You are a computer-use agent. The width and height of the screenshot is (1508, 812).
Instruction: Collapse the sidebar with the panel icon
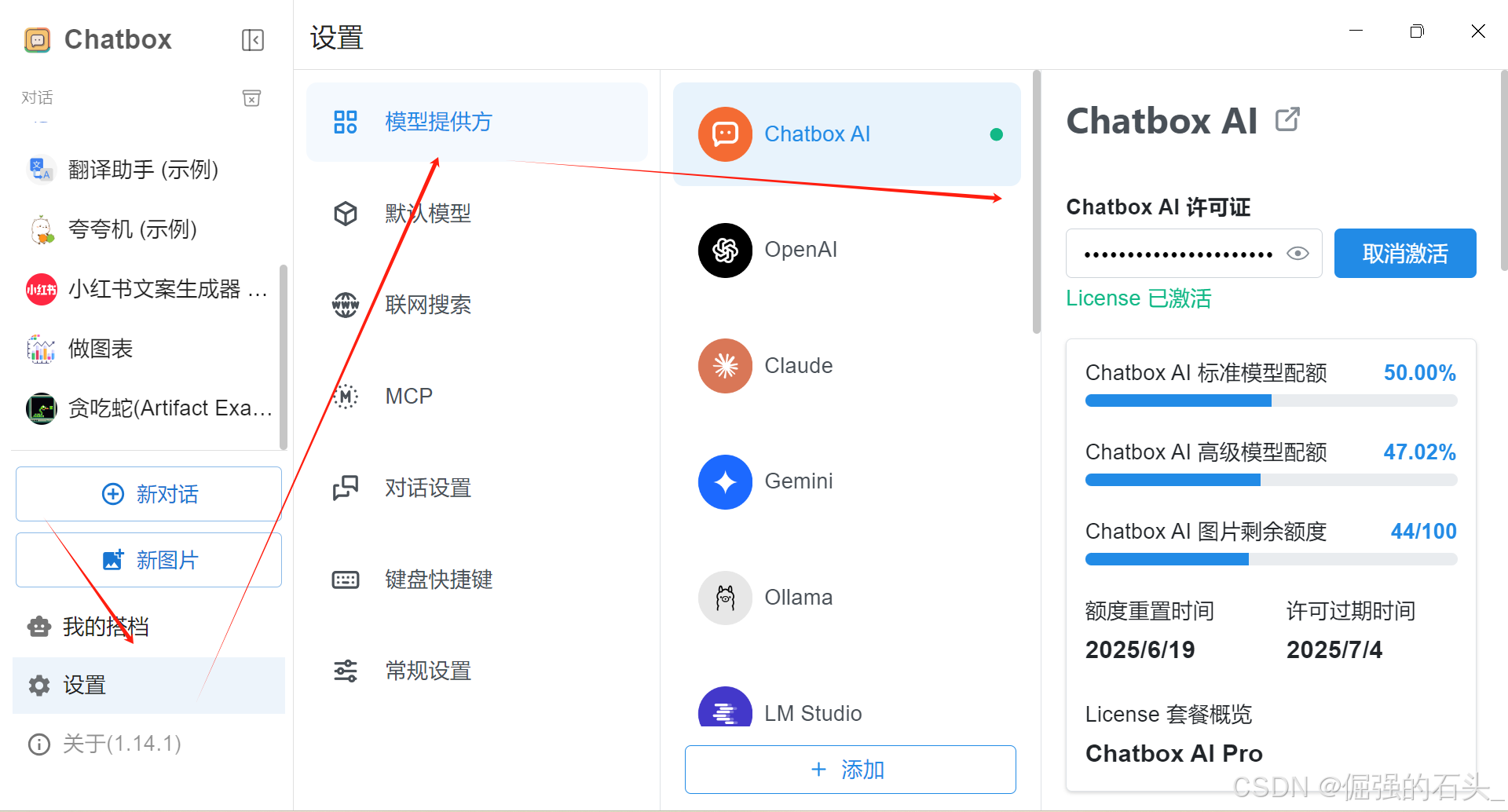(x=253, y=40)
